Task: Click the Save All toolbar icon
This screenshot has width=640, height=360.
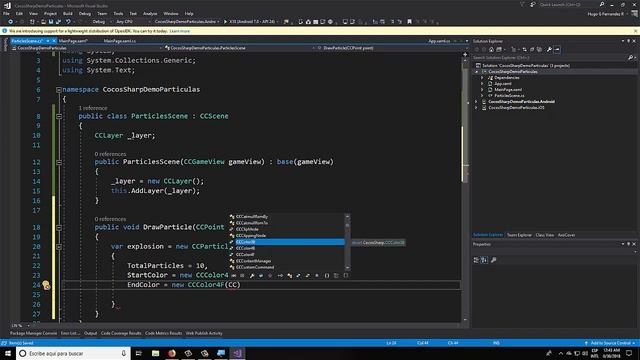Action: [x=58, y=22]
